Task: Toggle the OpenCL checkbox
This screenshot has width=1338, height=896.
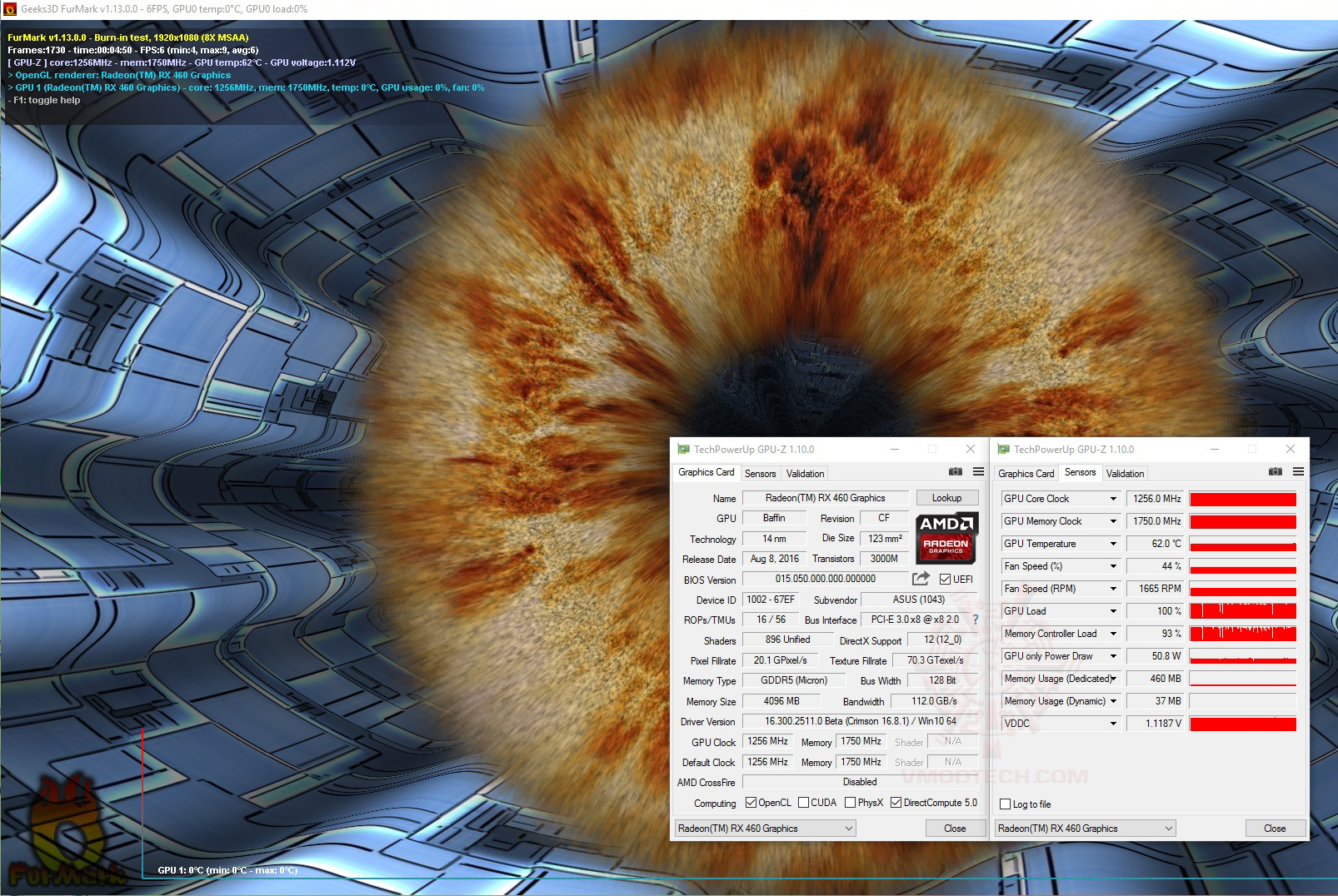Action: (751, 803)
